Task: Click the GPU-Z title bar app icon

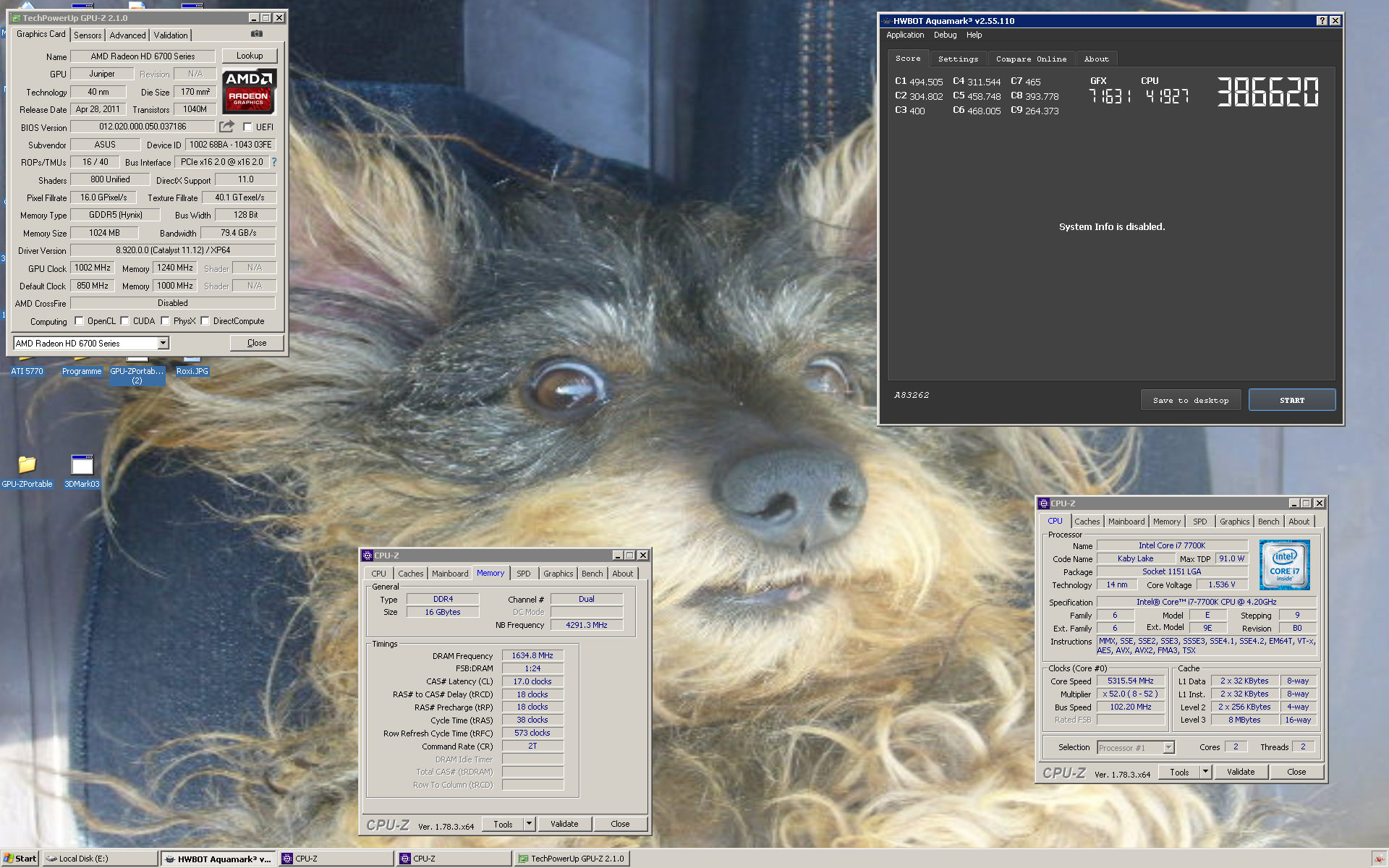Action: pos(16,18)
